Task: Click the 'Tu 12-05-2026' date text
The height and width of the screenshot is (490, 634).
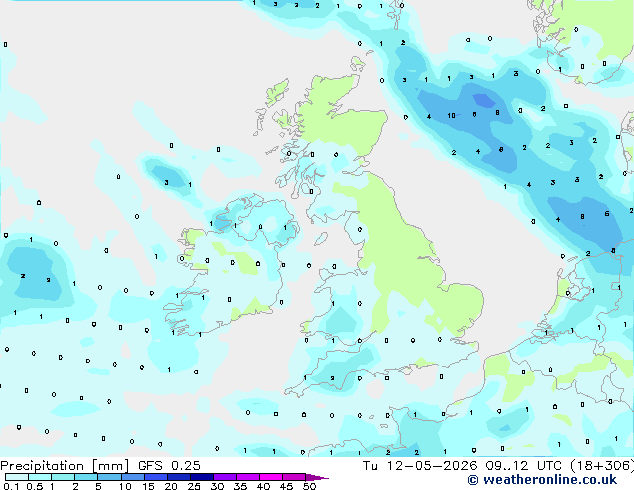Action: [420, 466]
